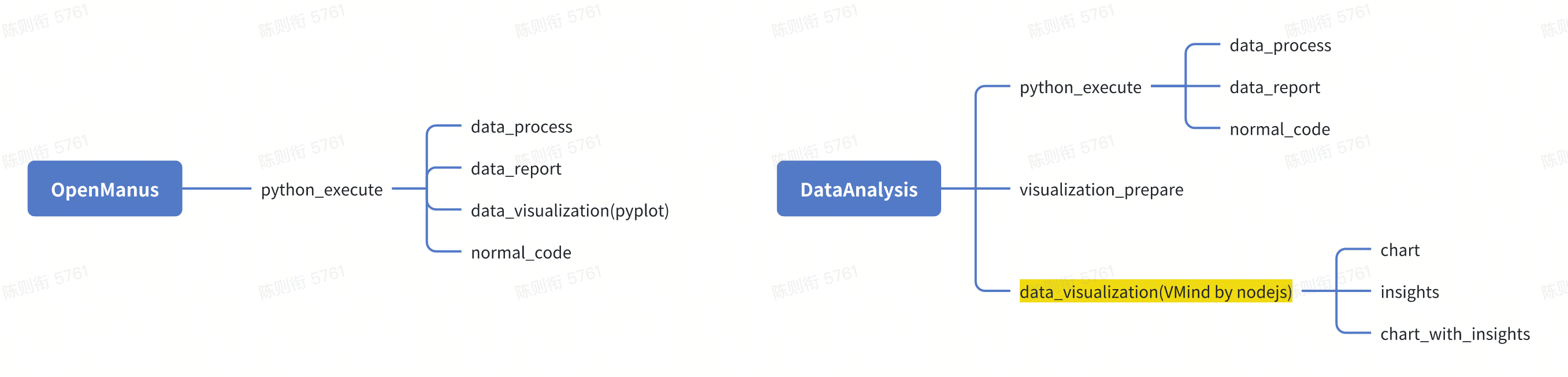Select the chart leaf node
1568x377 pixels.
coord(1399,250)
